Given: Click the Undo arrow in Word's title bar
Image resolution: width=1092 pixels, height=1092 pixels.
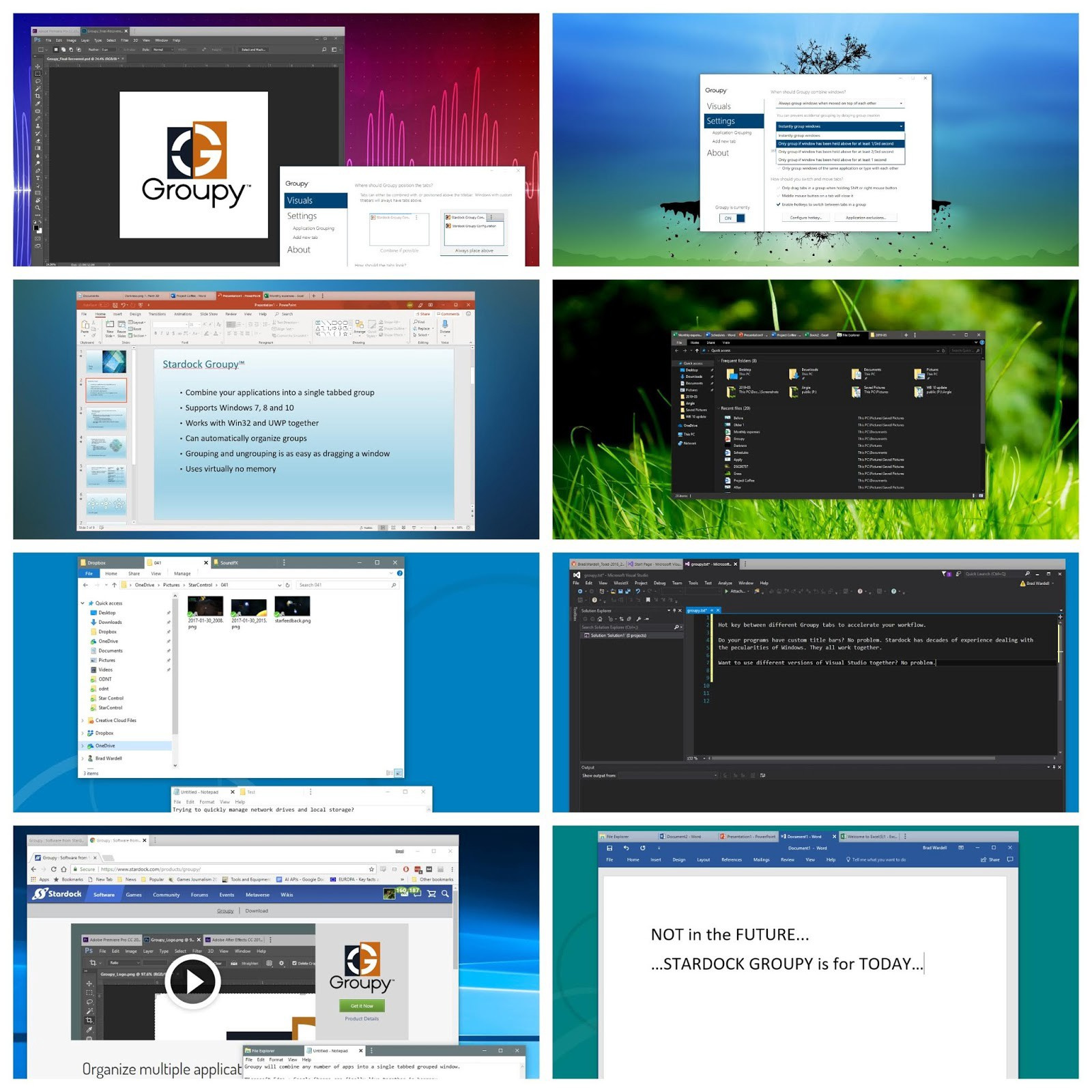Looking at the screenshot, I should click(x=626, y=848).
